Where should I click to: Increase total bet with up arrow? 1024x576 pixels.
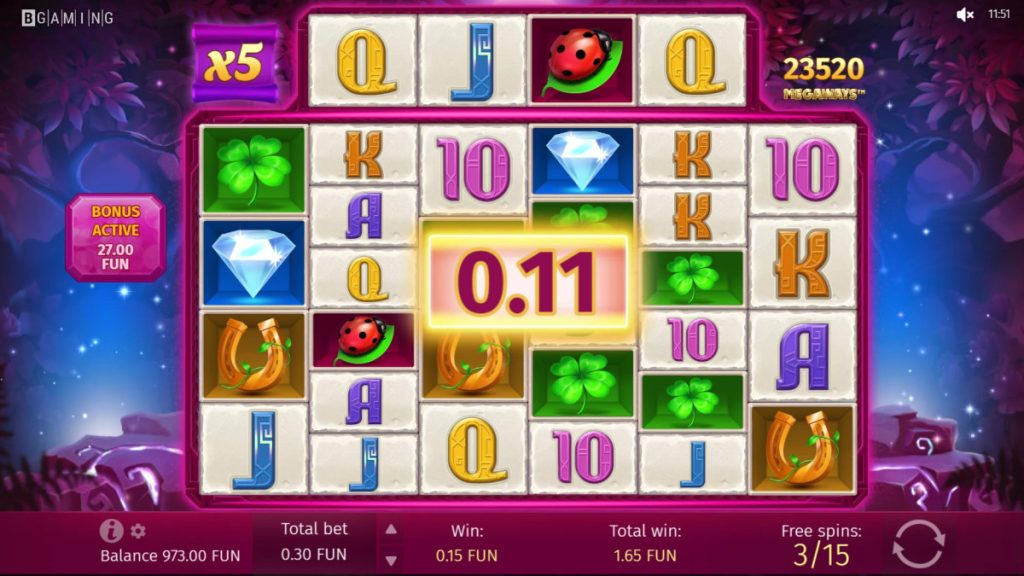pos(391,530)
